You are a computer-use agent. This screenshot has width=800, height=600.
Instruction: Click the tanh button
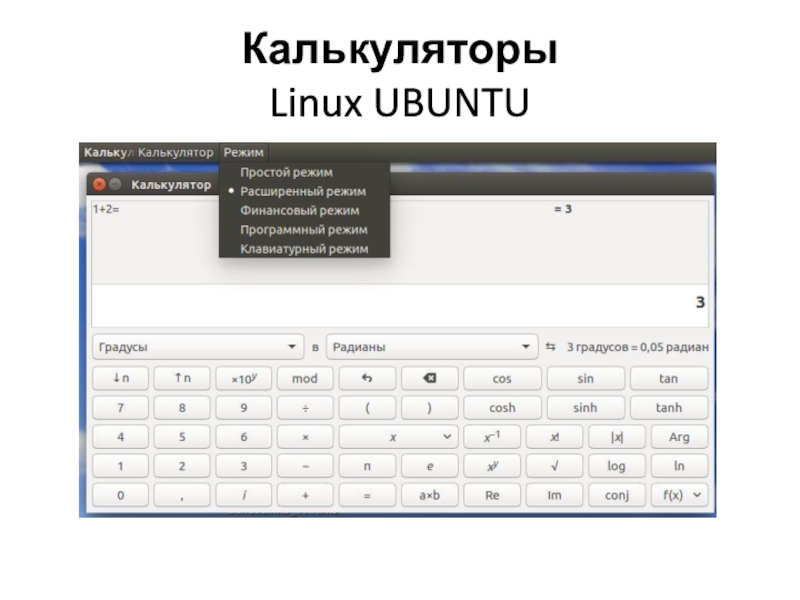tap(669, 408)
